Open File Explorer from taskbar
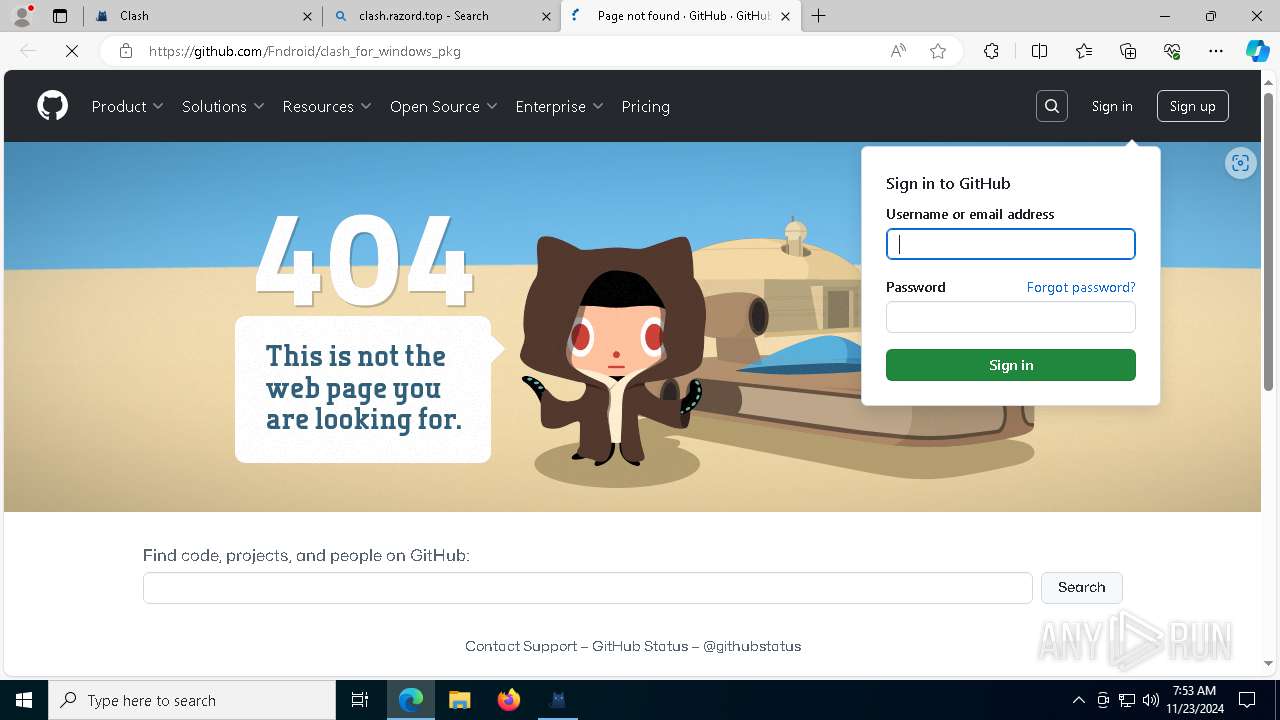The height and width of the screenshot is (720, 1280). [x=460, y=700]
